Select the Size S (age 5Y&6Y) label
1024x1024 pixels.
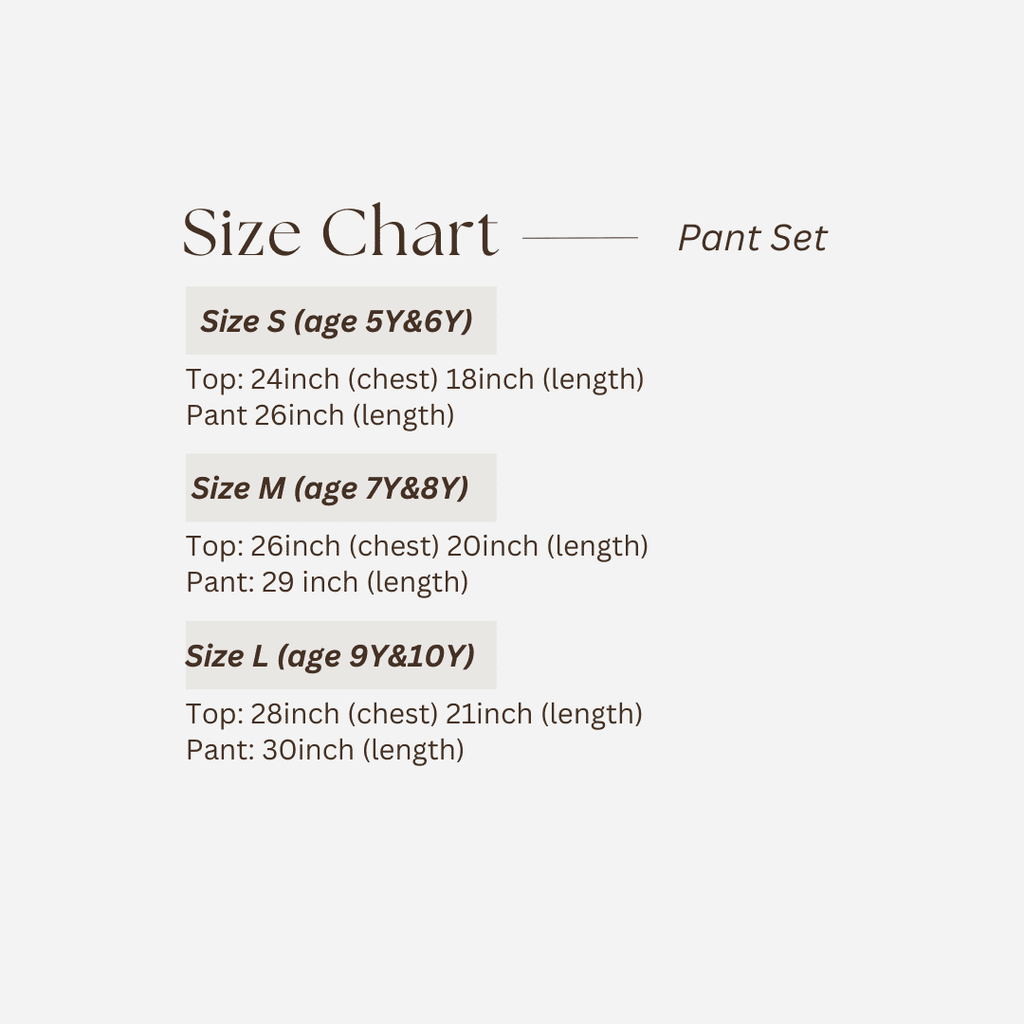pyautogui.click(x=337, y=321)
